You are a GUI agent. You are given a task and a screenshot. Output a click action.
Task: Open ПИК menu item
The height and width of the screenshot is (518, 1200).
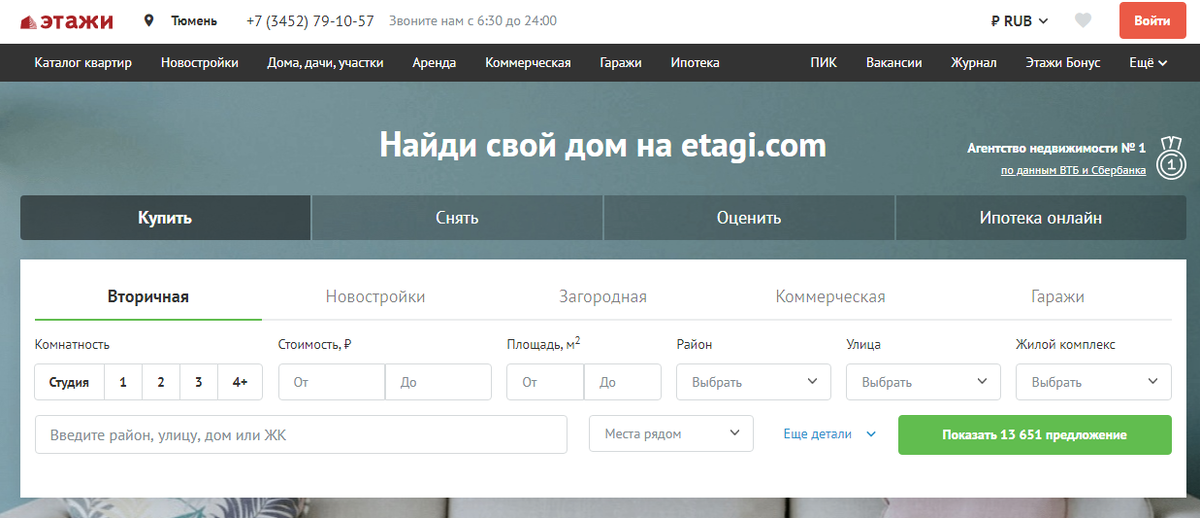(x=824, y=62)
